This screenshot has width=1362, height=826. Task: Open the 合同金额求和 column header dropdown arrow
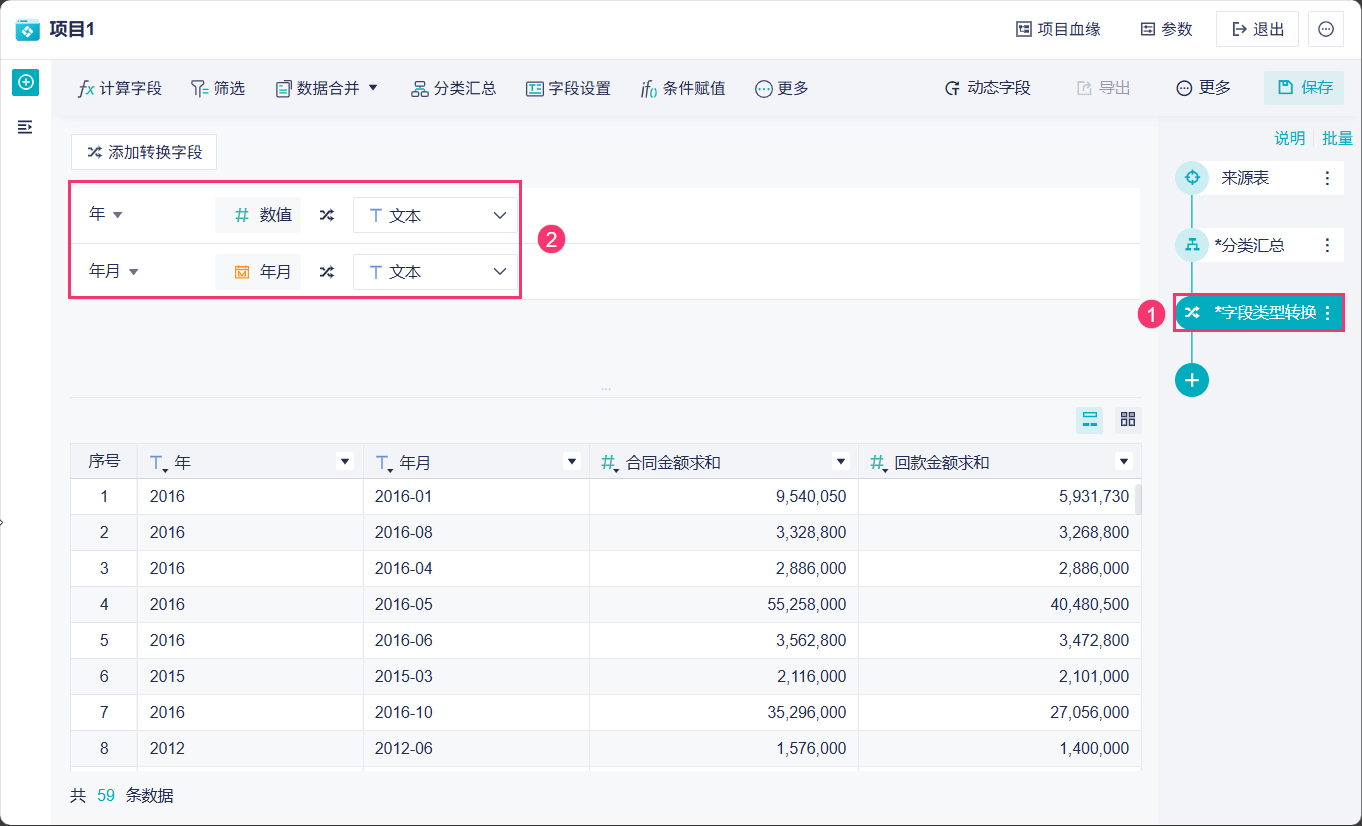tap(840, 462)
